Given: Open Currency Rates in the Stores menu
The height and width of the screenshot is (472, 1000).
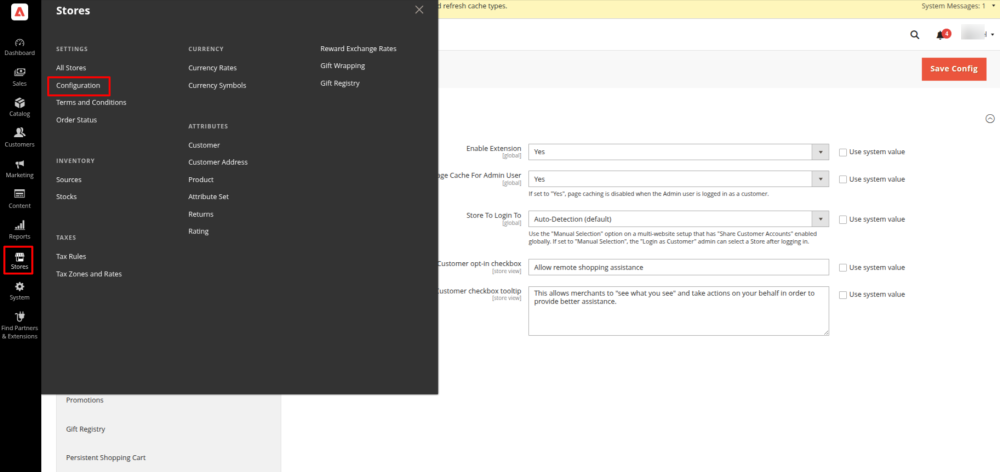Looking at the screenshot, I should click(x=212, y=68).
